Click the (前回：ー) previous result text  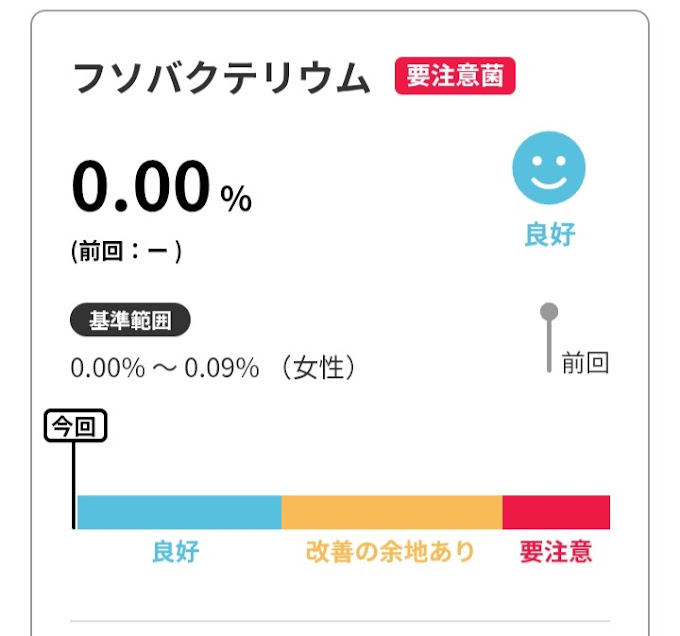pos(126,252)
